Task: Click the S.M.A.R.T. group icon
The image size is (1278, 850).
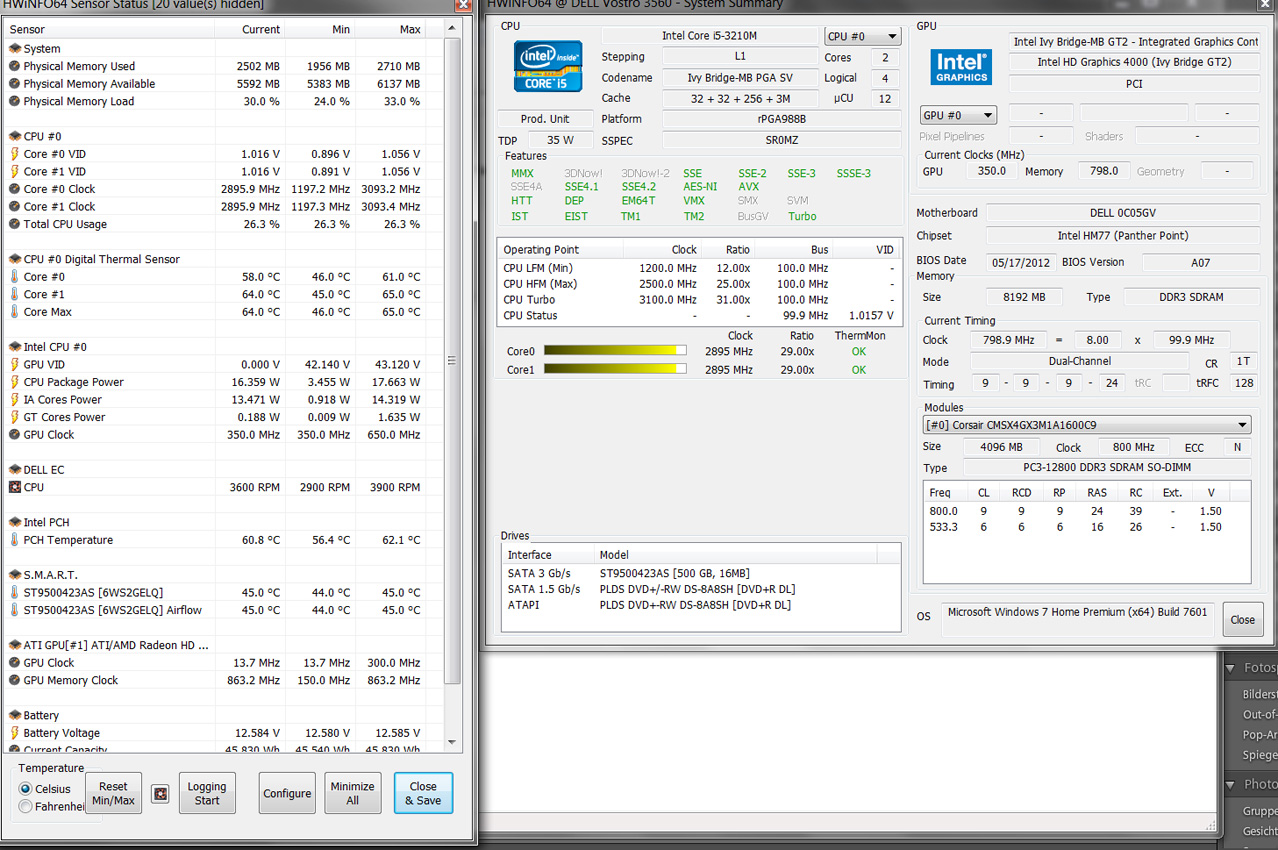Action: pos(14,575)
